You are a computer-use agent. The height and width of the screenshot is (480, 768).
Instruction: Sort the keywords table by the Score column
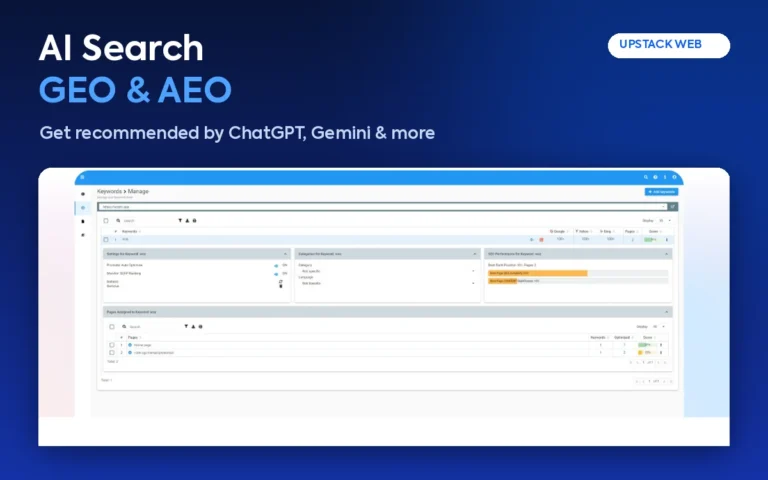(655, 231)
